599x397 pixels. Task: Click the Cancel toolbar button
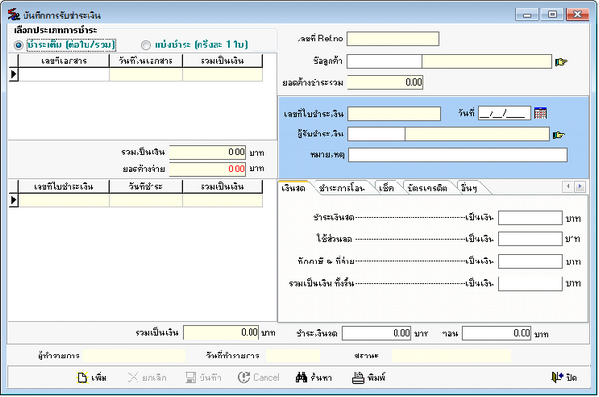(x=259, y=378)
